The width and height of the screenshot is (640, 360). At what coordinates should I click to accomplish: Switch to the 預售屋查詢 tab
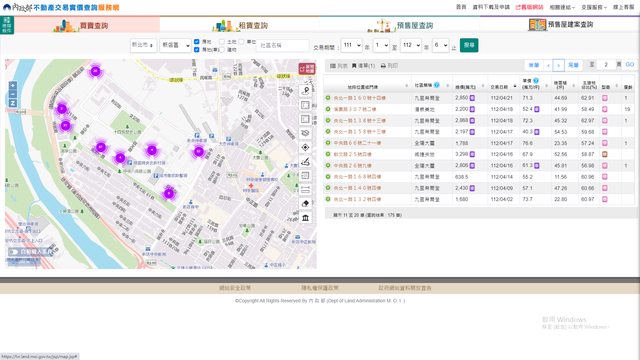pos(400,25)
